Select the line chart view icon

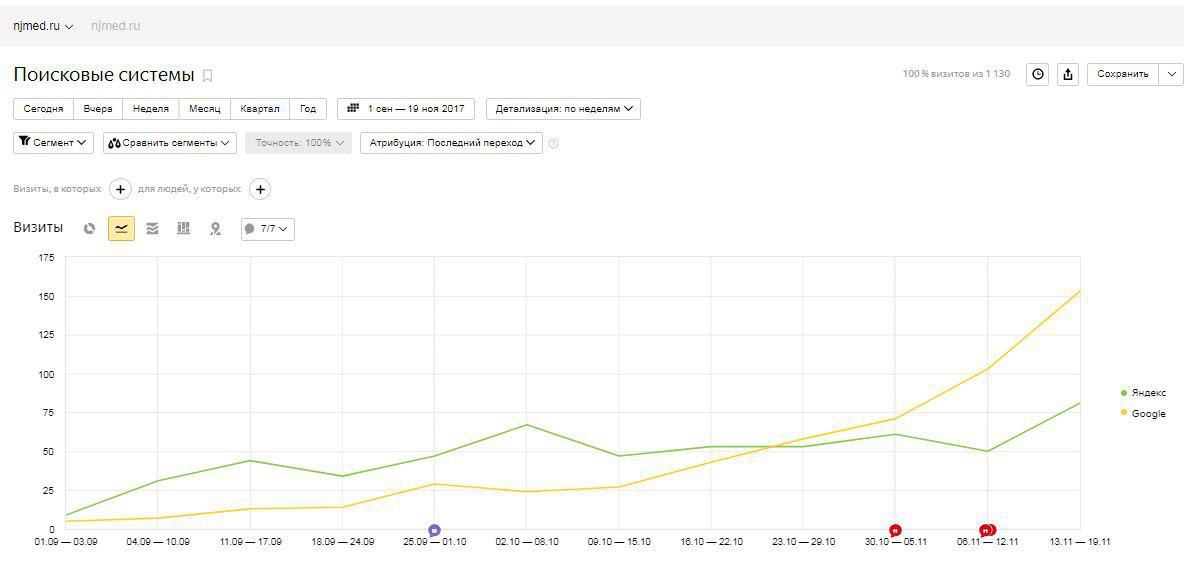(x=122, y=229)
